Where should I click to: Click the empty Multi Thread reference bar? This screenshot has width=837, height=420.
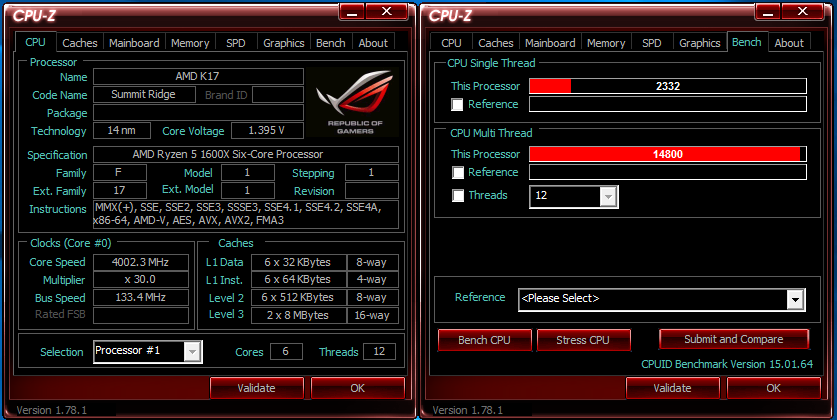tap(668, 172)
